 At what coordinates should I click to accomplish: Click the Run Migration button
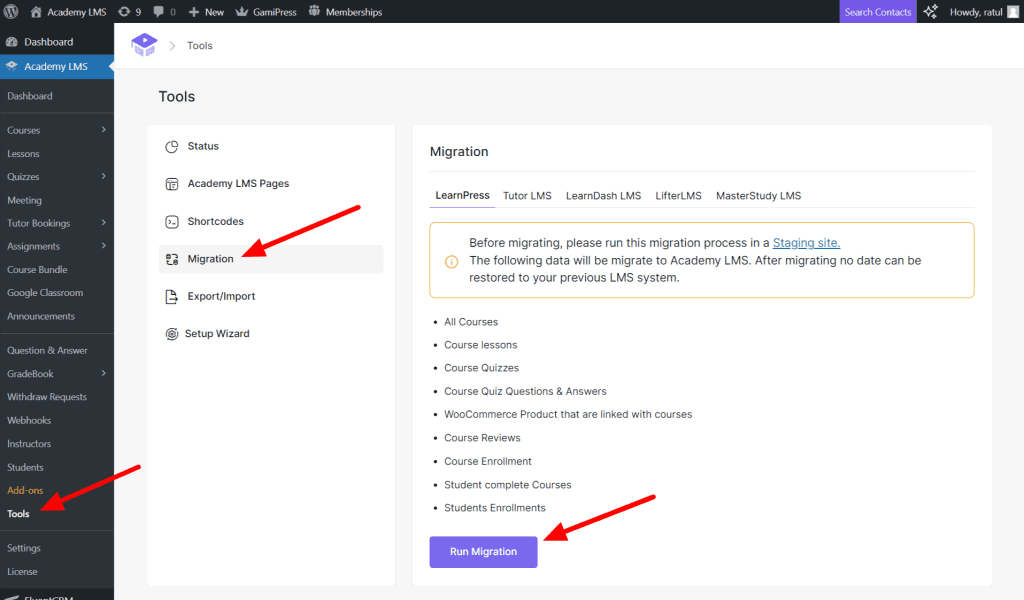(483, 551)
